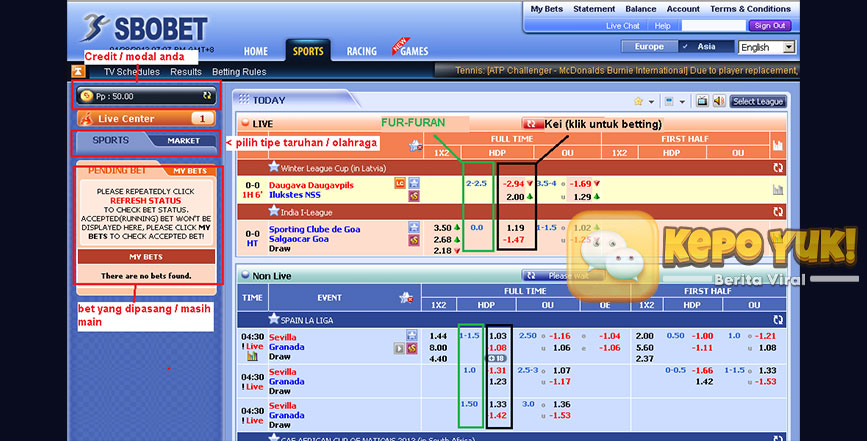Select the MARKET side panel tab
This screenshot has height=441, width=867.
184,141
